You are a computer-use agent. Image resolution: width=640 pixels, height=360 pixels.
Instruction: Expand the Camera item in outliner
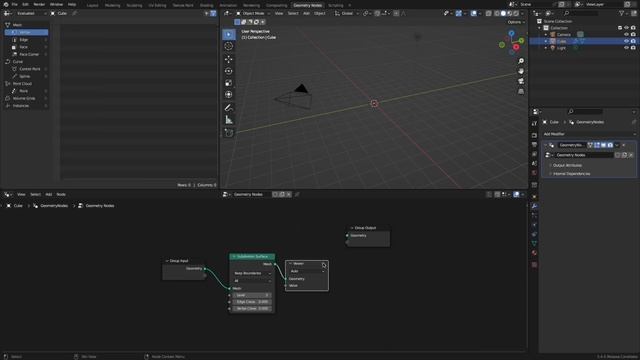click(x=546, y=35)
